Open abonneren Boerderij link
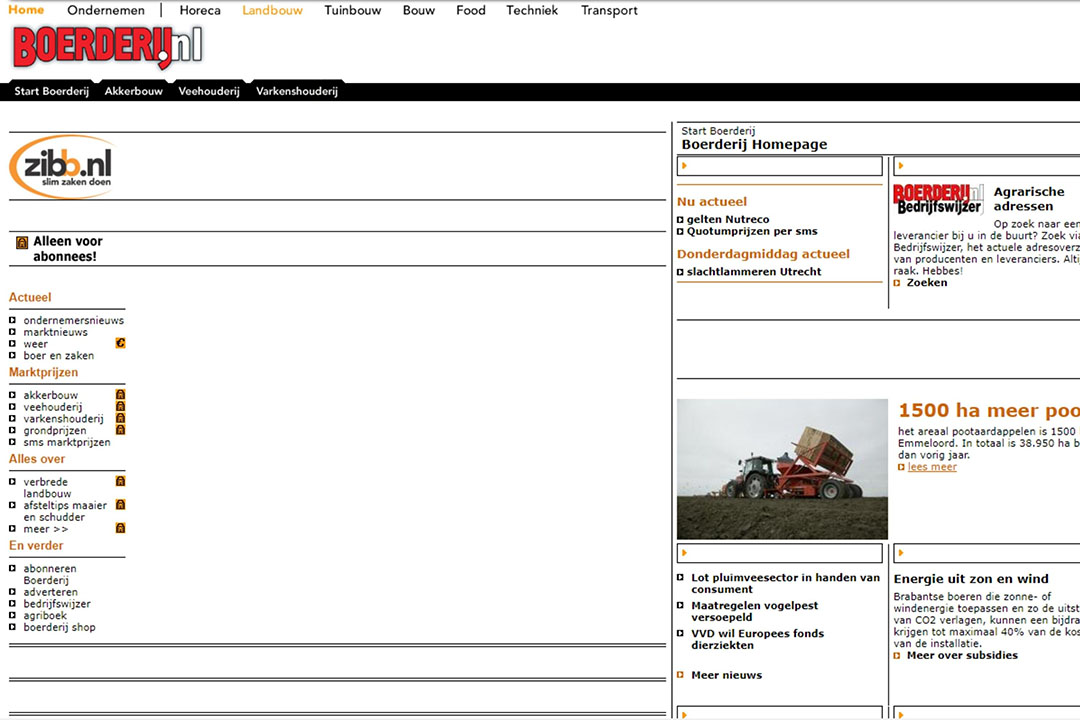 coord(50,575)
